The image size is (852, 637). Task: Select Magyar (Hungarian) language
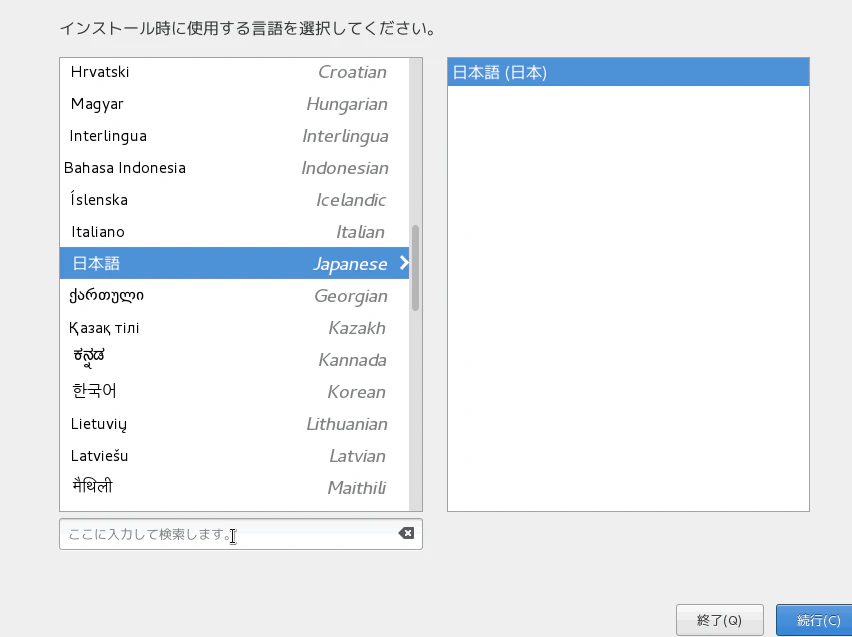click(x=234, y=104)
